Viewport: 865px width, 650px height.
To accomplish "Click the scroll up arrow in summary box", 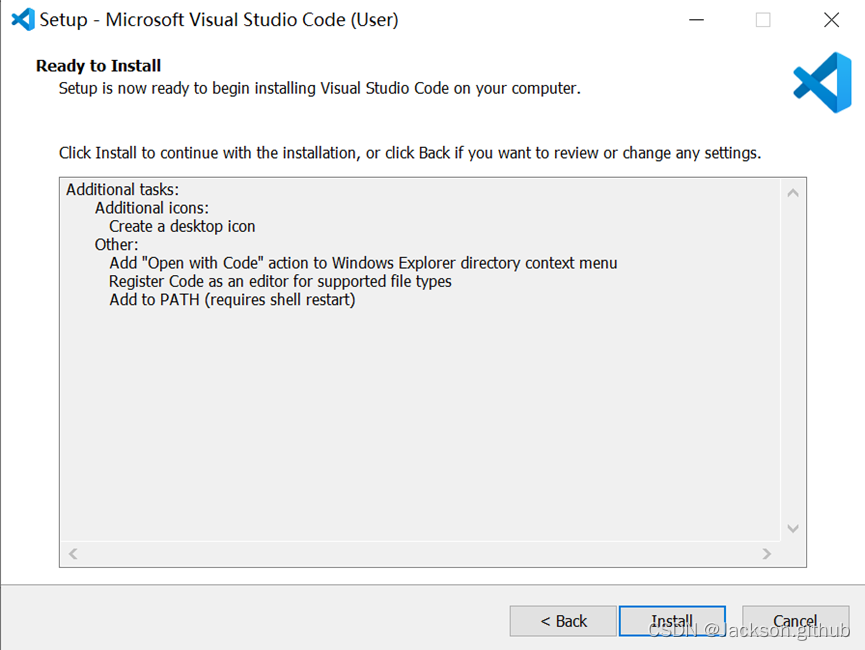I will (793, 192).
